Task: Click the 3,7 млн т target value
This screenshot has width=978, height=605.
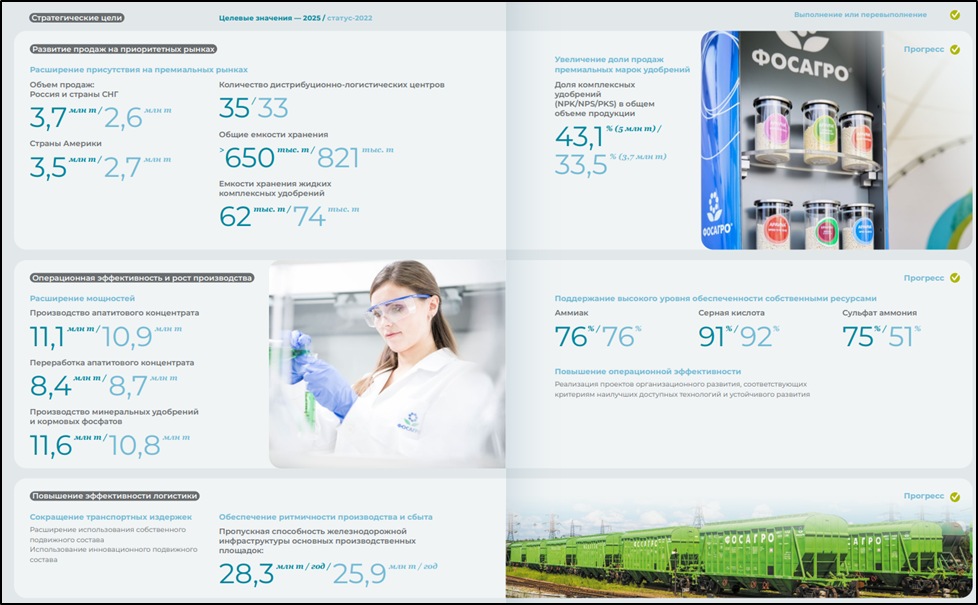Action: pos(63,117)
